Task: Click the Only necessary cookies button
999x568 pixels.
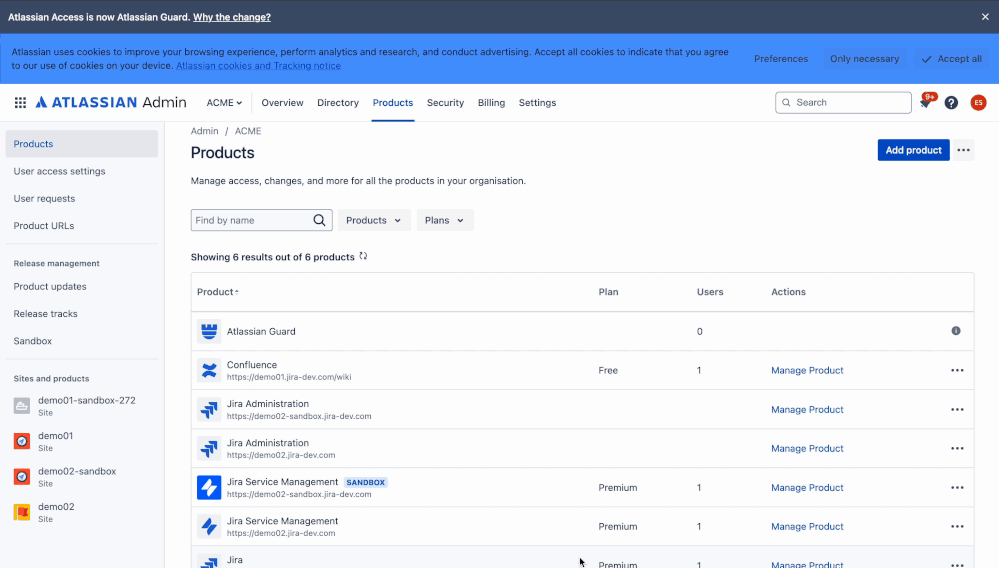Action: [865, 59]
